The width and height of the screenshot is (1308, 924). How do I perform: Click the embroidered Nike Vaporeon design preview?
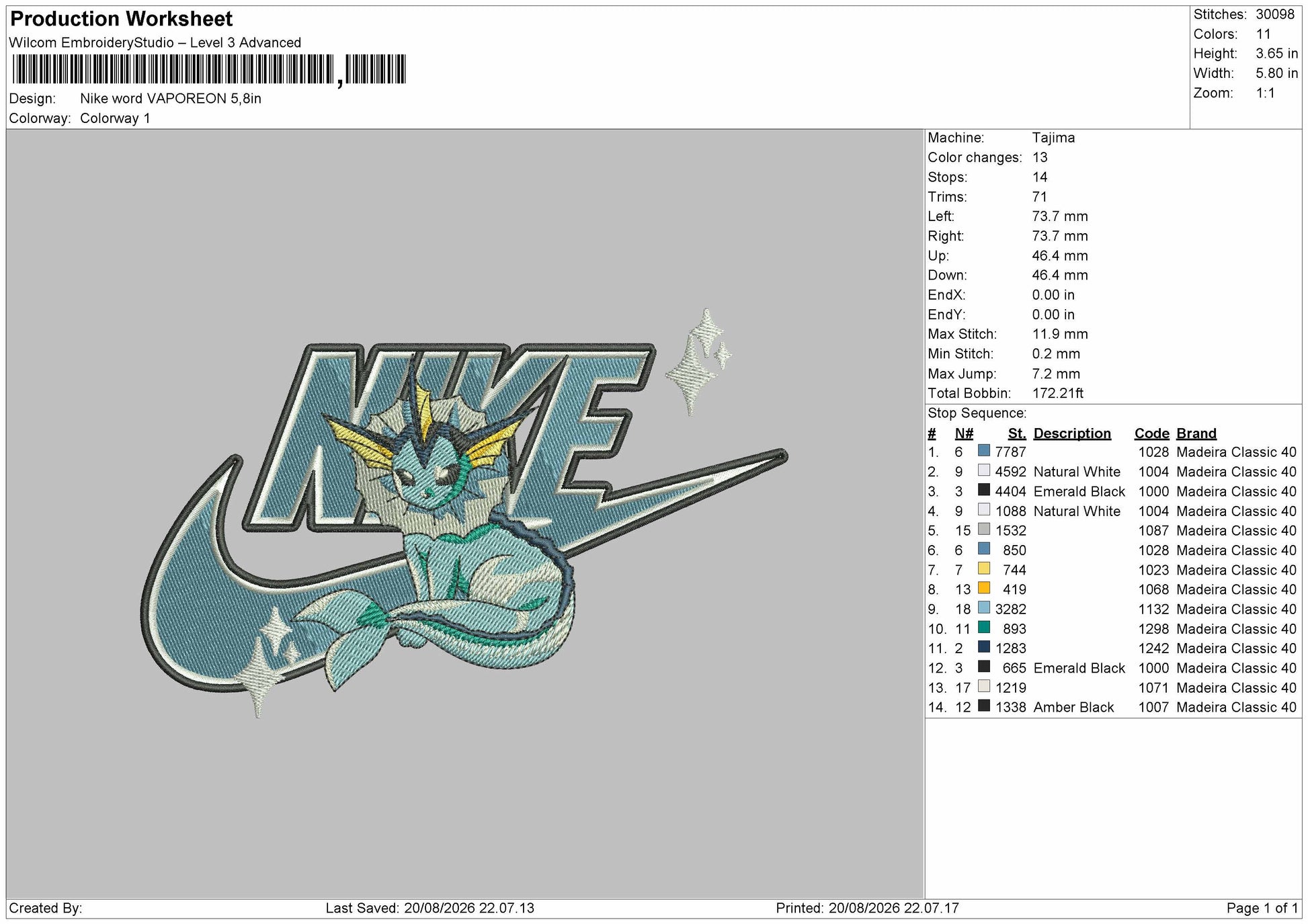464,514
